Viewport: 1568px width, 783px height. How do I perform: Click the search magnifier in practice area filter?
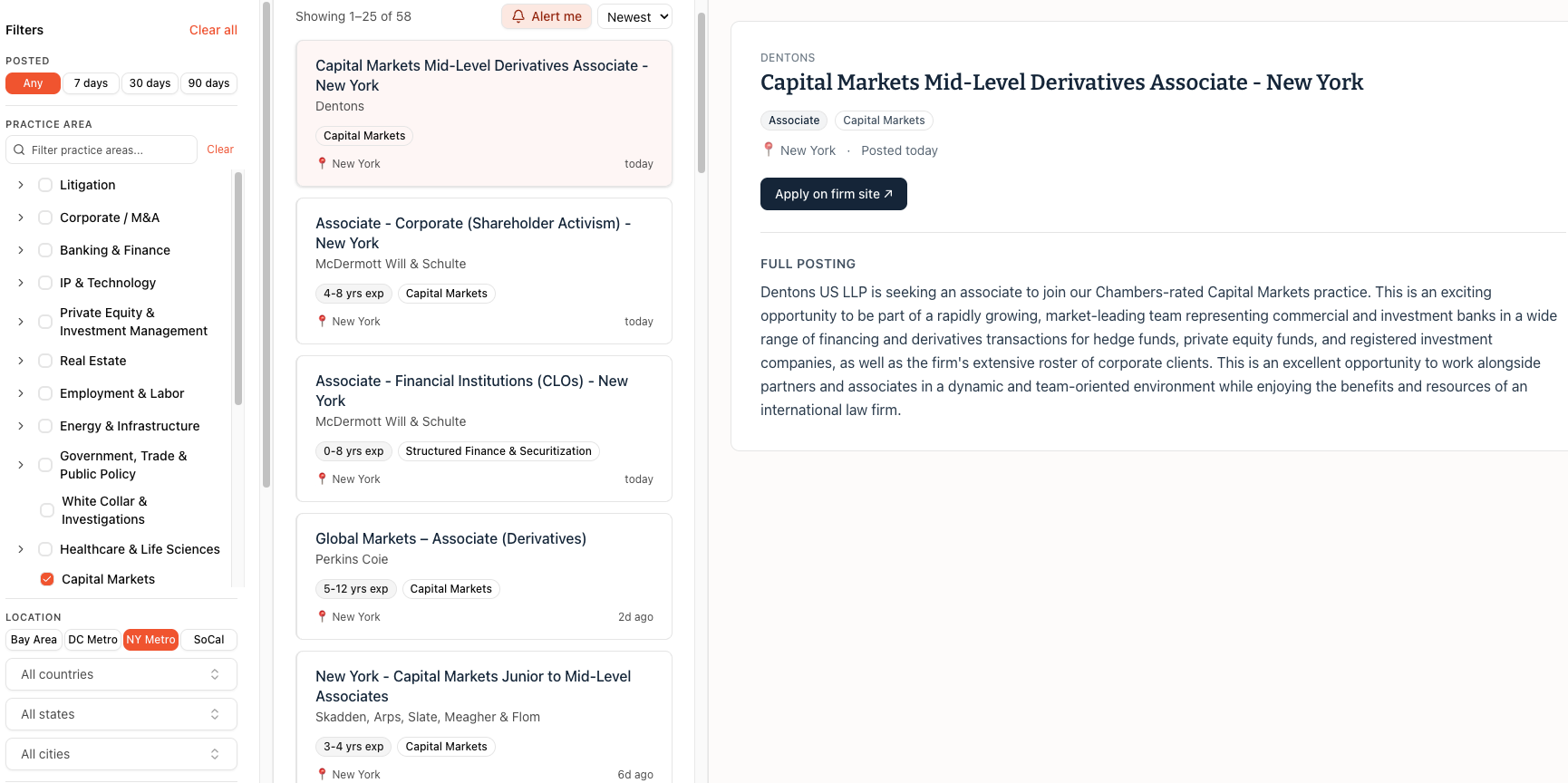coord(19,150)
